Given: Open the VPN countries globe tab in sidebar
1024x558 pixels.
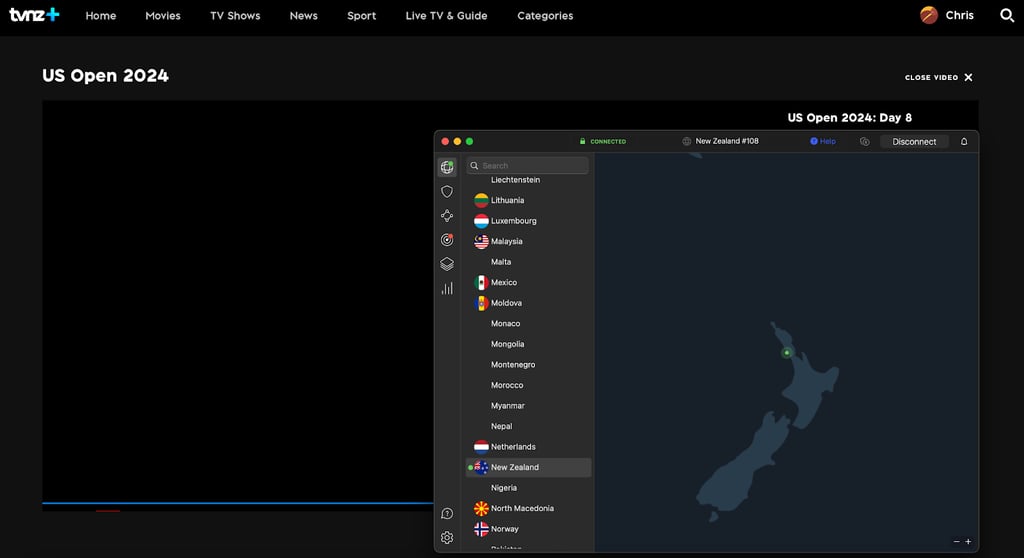Looking at the screenshot, I should 447,167.
